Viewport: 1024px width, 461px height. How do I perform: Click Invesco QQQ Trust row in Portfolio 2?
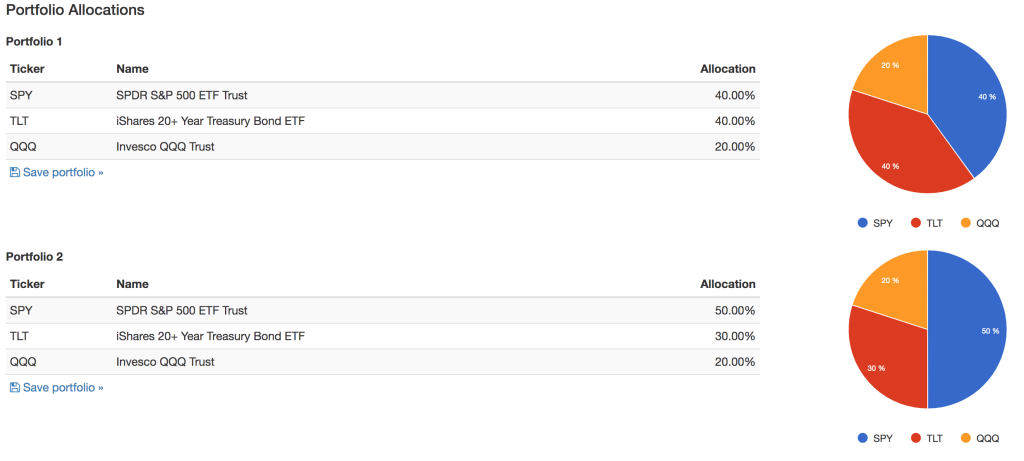pos(383,362)
